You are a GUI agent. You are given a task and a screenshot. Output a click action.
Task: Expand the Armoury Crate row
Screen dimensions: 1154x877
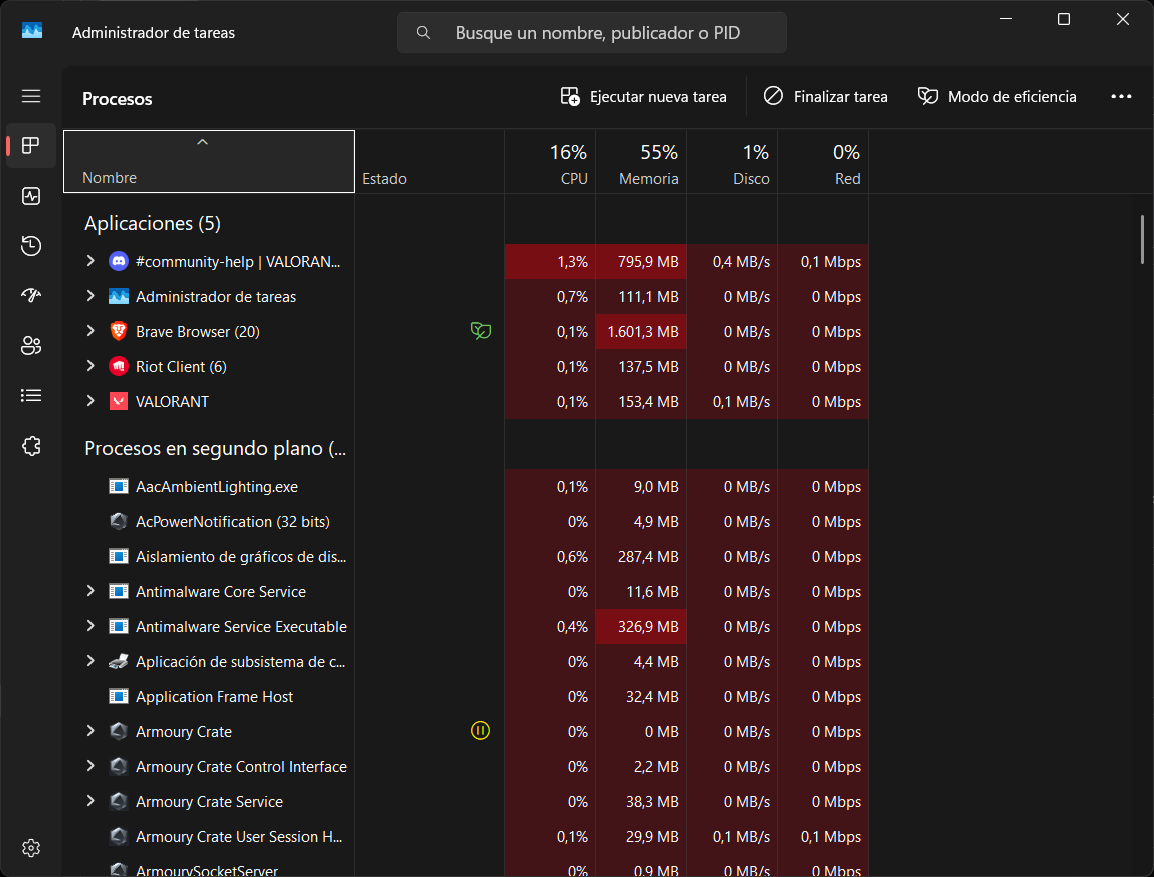(x=91, y=731)
